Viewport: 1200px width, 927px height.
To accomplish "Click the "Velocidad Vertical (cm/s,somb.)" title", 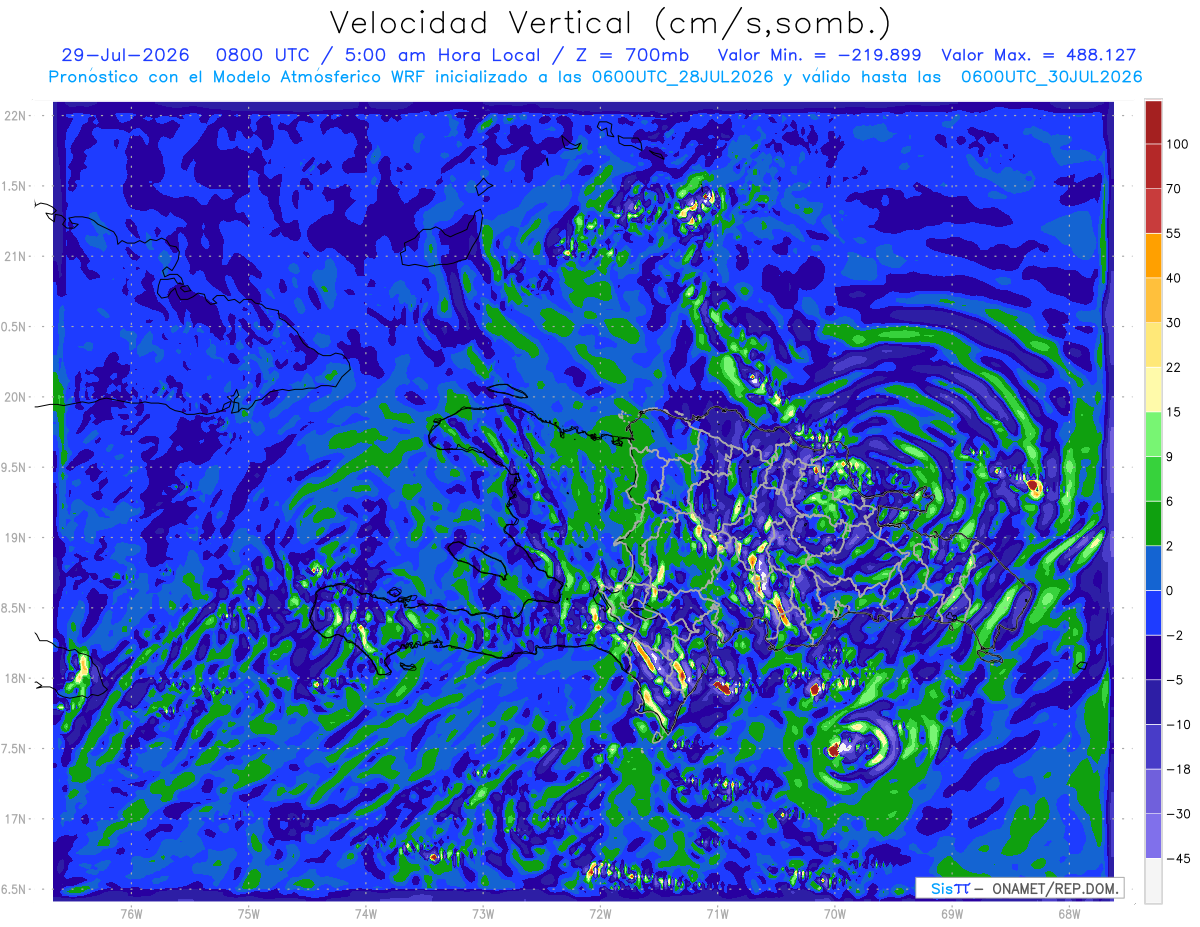I will 610,24.
